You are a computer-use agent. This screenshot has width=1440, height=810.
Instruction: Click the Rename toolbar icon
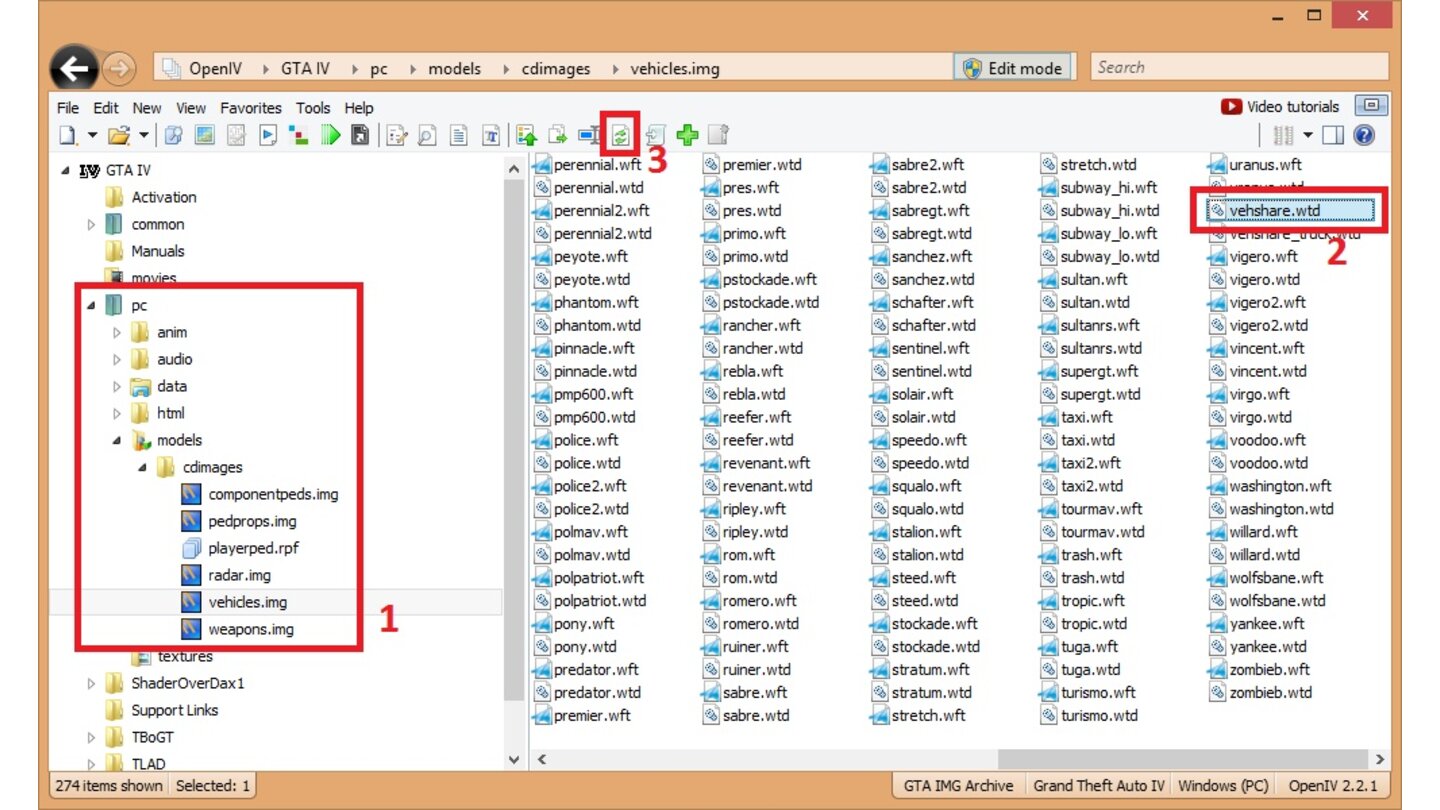pyautogui.click(x=590, y=135)
